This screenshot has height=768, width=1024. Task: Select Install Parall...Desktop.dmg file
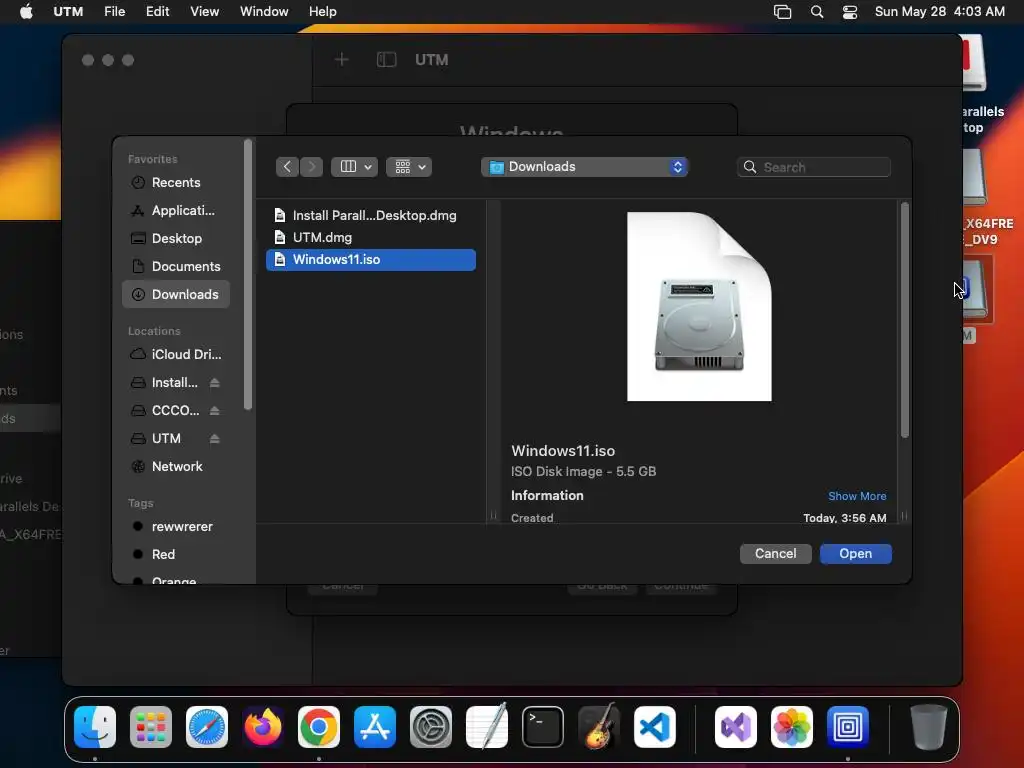[370, 216]
